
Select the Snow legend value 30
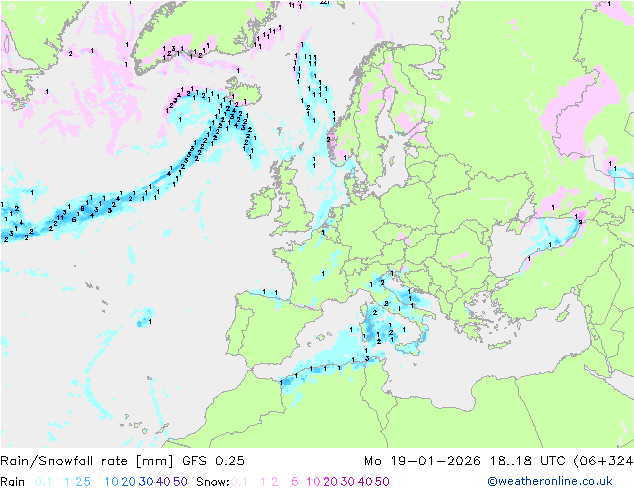pos(348,482)
